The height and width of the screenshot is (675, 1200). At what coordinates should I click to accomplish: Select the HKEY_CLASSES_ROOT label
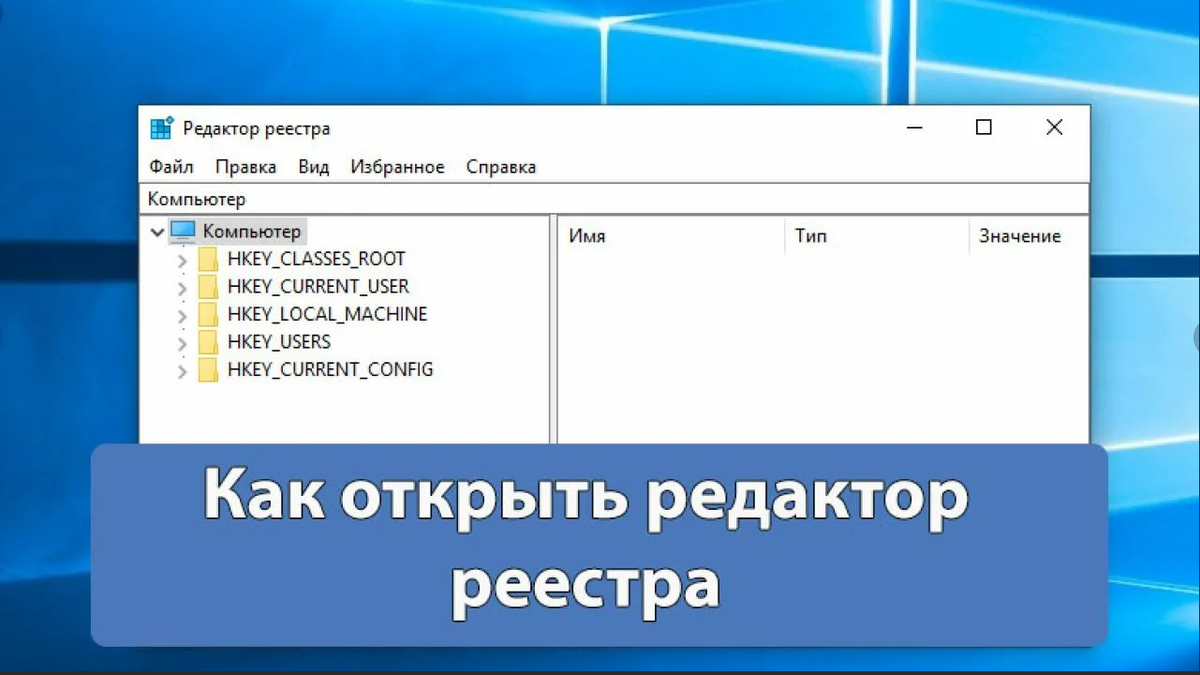coord(316,259)
